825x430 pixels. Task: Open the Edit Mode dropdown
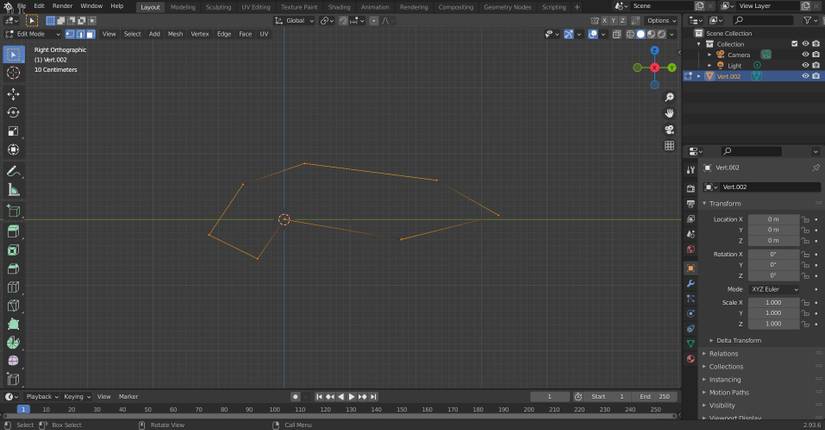[x=32, y=34]
